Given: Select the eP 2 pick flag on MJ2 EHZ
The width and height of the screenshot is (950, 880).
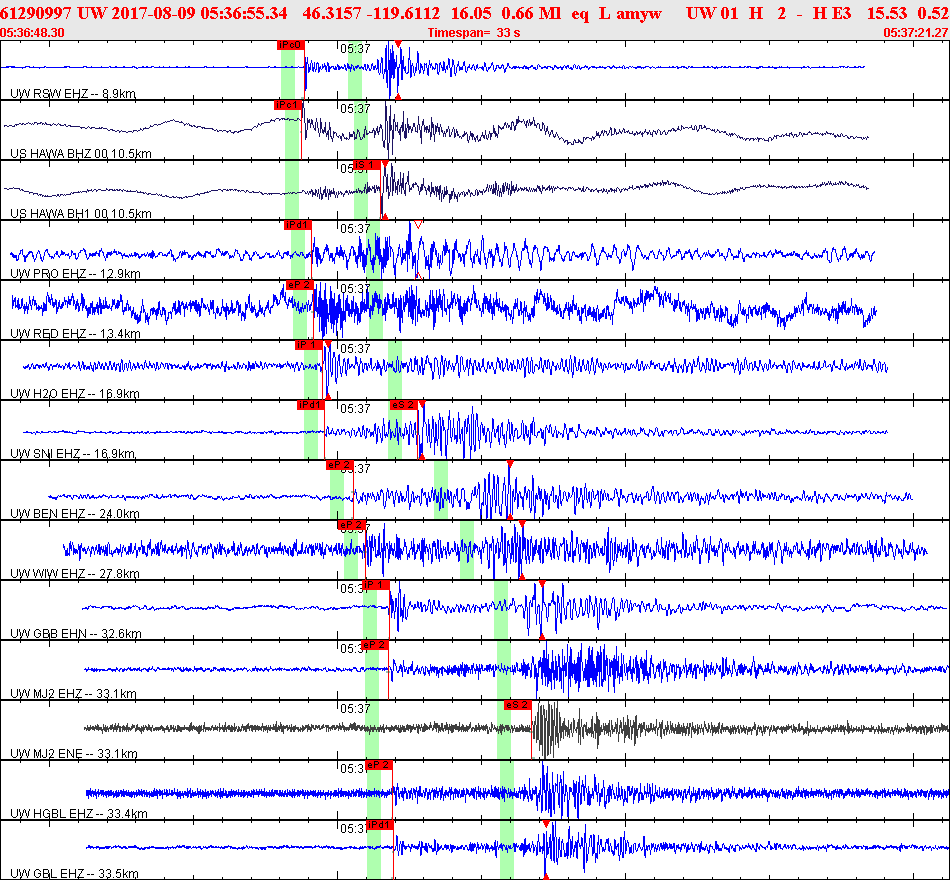Looking at the screenshot, I should [x=374, y=645].
